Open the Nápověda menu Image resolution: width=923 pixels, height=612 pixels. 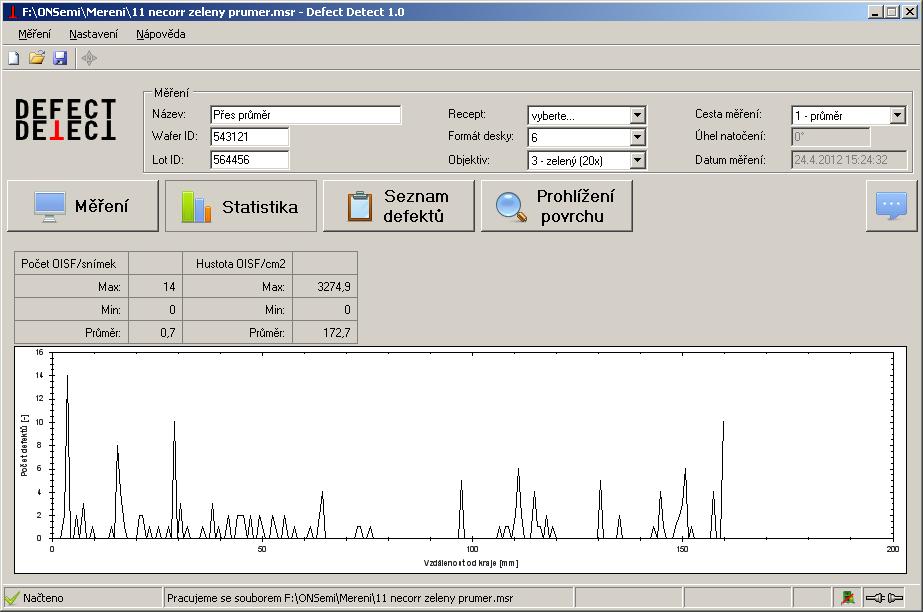(161, 34)
